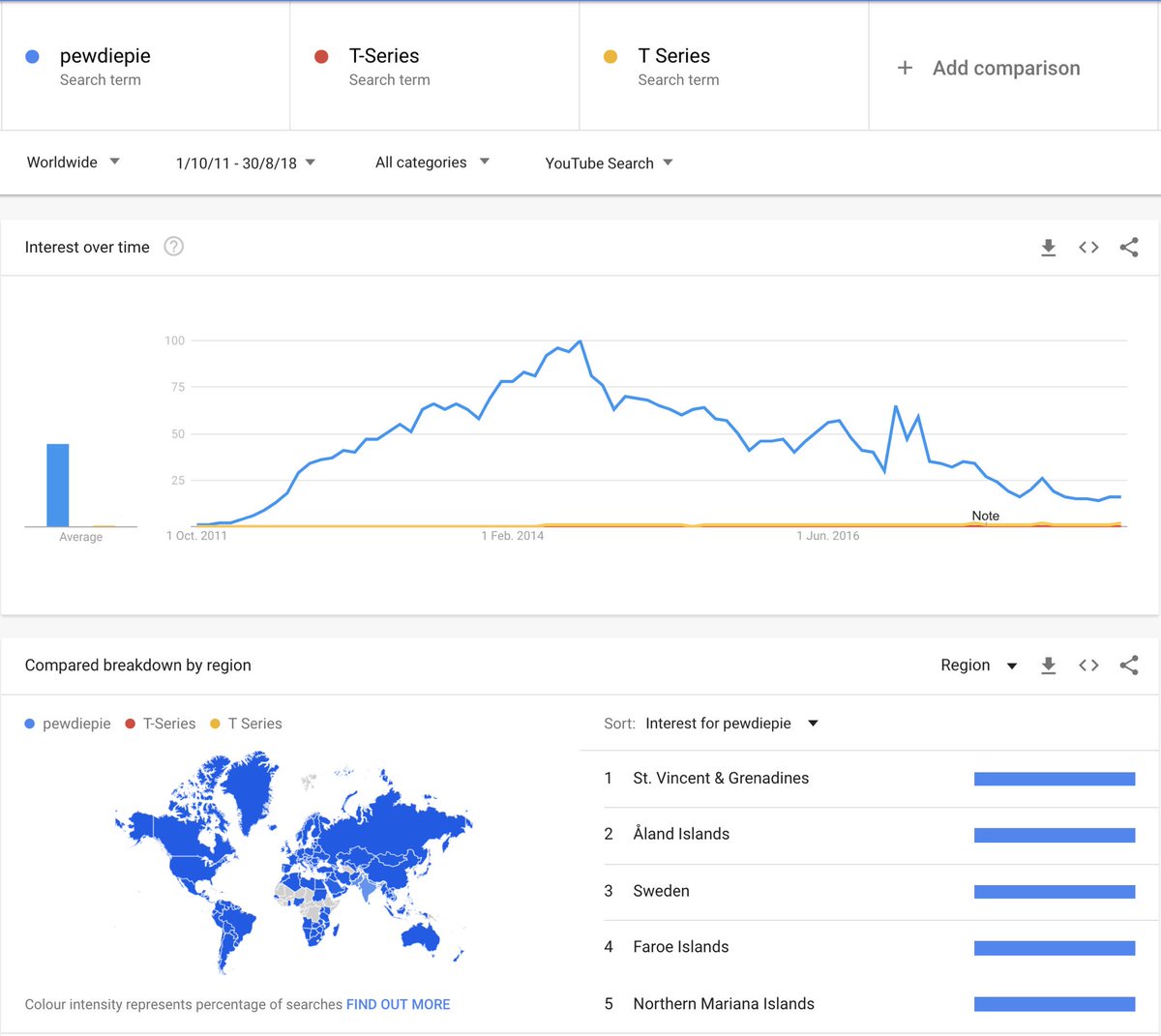Click the Compared breakdown by region heading

coord(137,666)
